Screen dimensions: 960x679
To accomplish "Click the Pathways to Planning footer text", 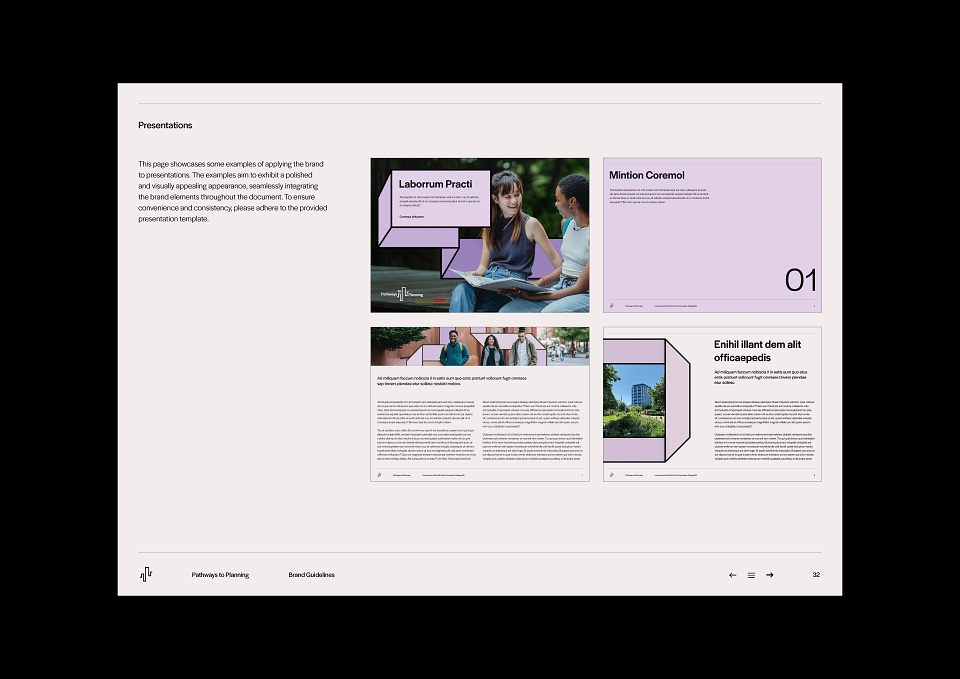I will (220, 575).
